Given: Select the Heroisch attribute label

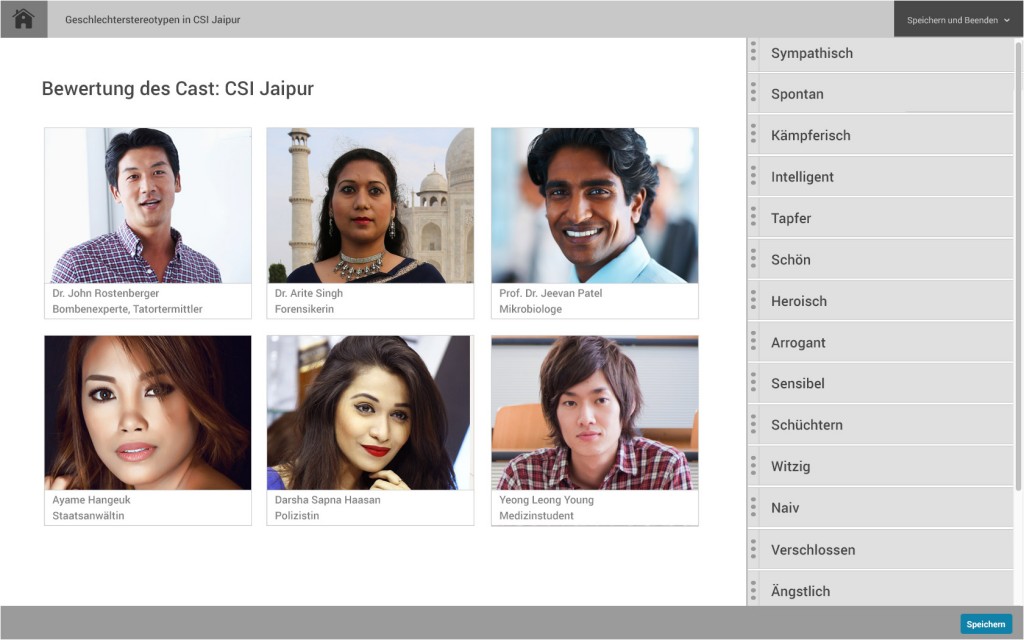Looking at the screenshot, I should [x=799, y=301].
